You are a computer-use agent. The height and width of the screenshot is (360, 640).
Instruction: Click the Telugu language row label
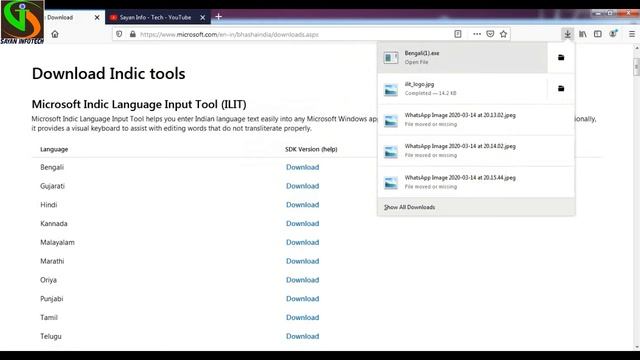tap(51, 336)
